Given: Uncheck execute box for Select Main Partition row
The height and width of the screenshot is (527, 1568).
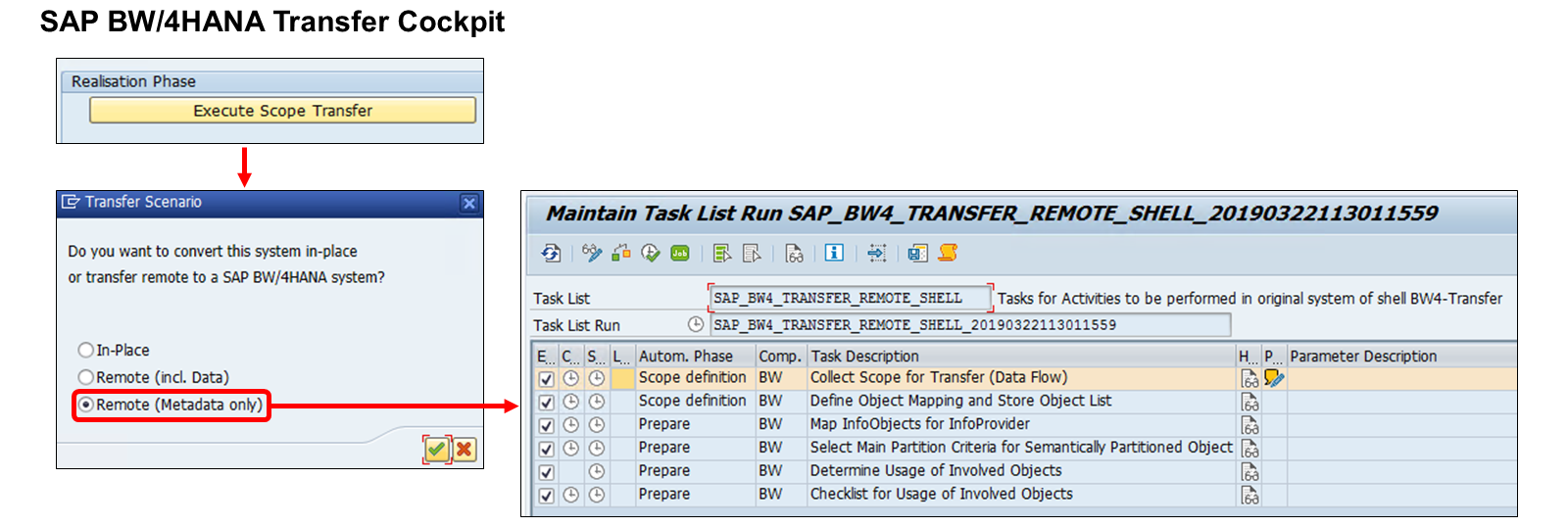Looking at the screenshot, I should (x=547, y=449).
